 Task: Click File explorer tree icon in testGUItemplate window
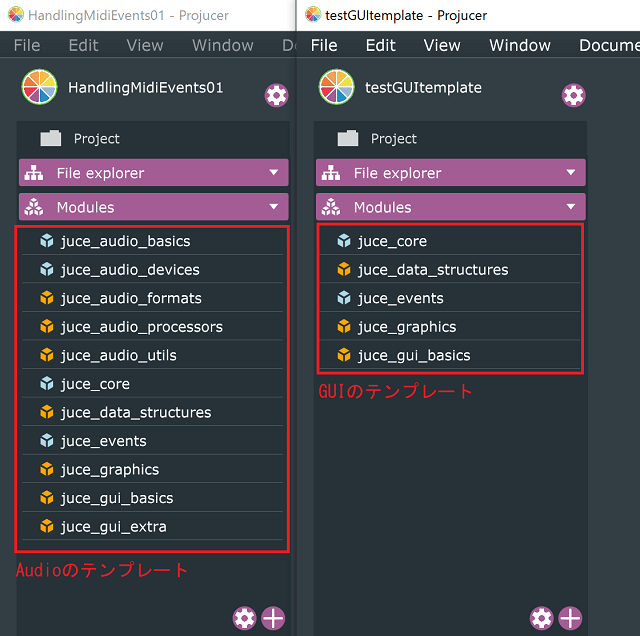[331, 173]
